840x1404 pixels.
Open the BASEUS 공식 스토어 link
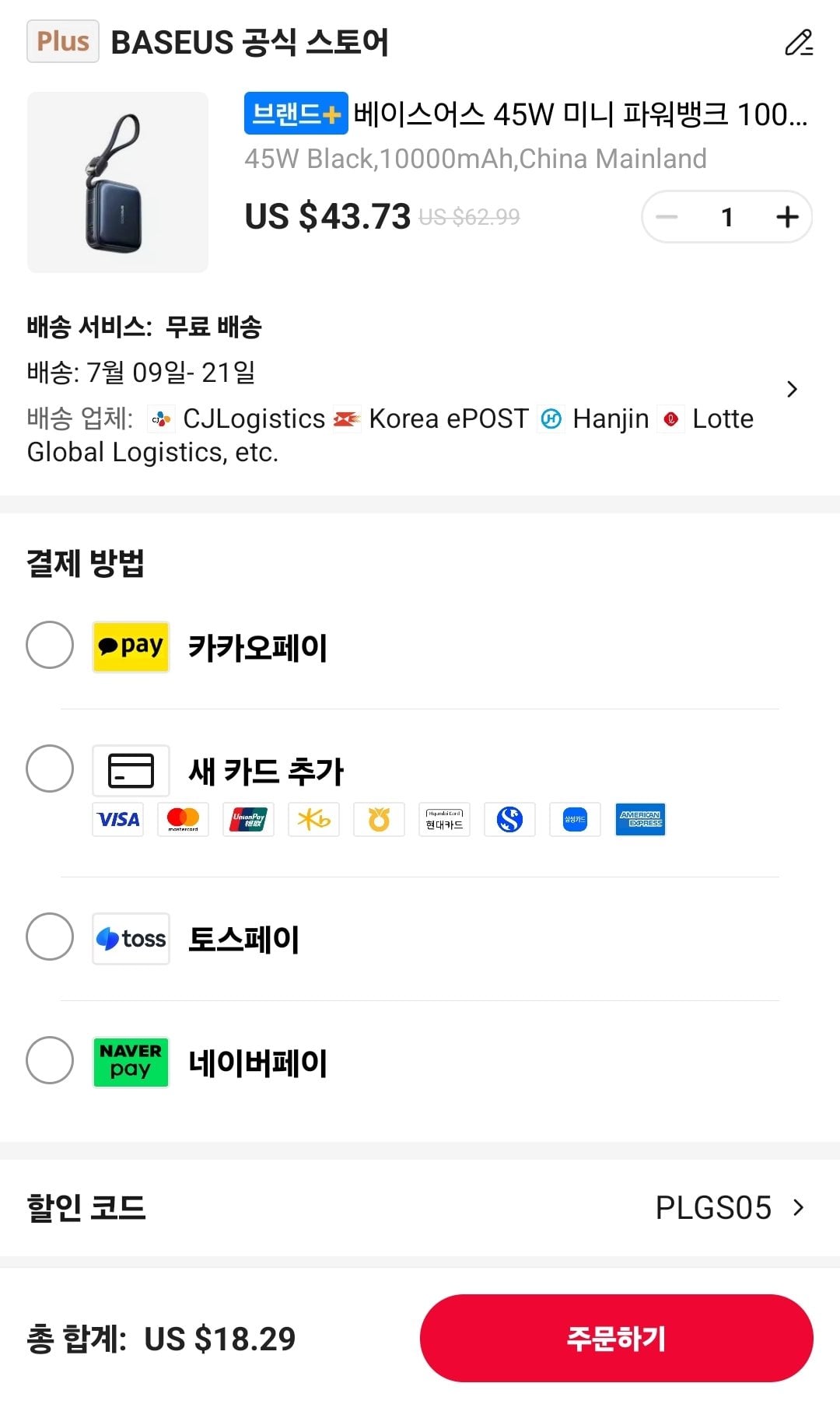click(250, 42)
